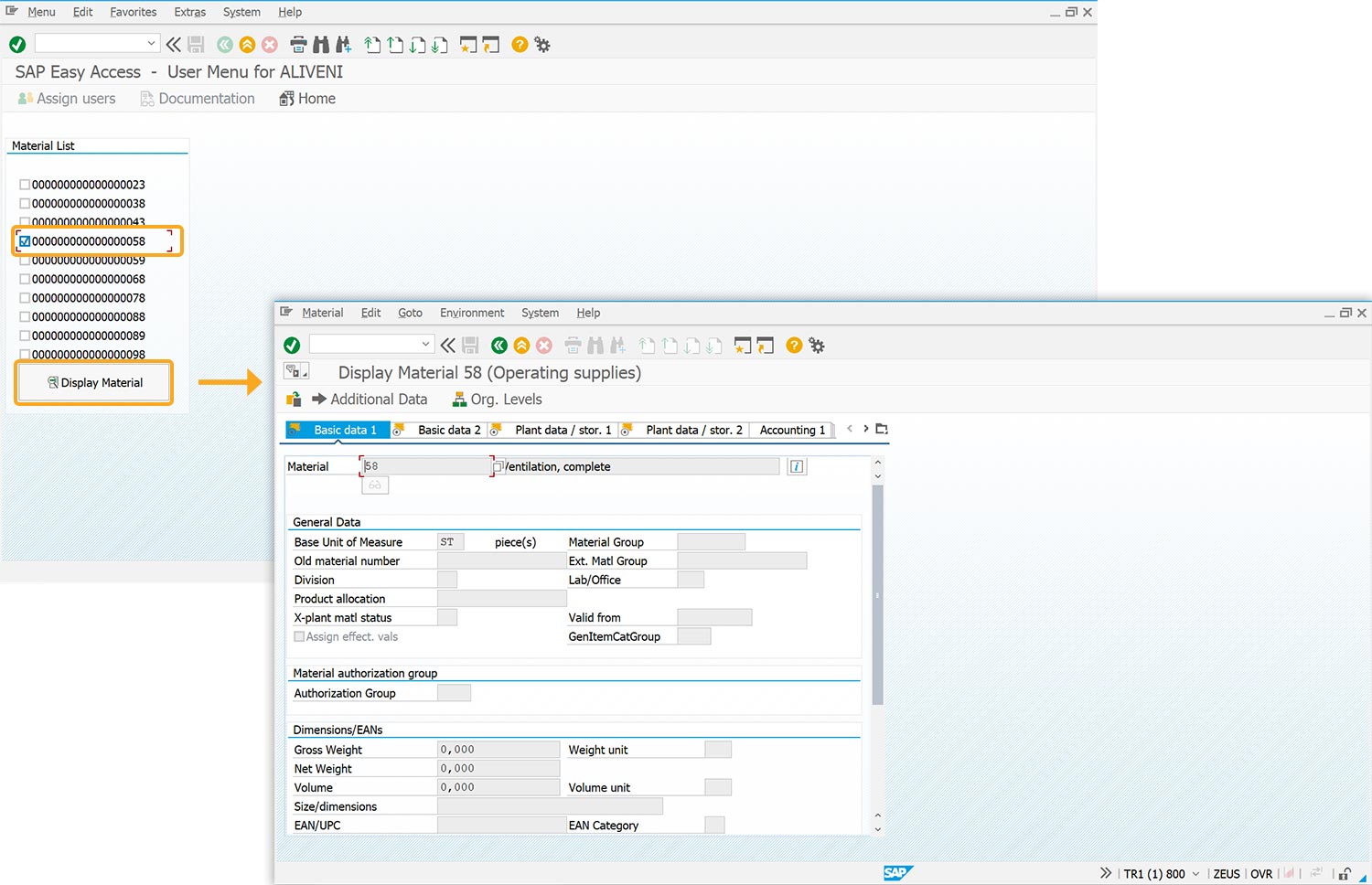Open Favorites menu in Easy Access window
The image size is (1372, 885).
click(x=134, y=12)
